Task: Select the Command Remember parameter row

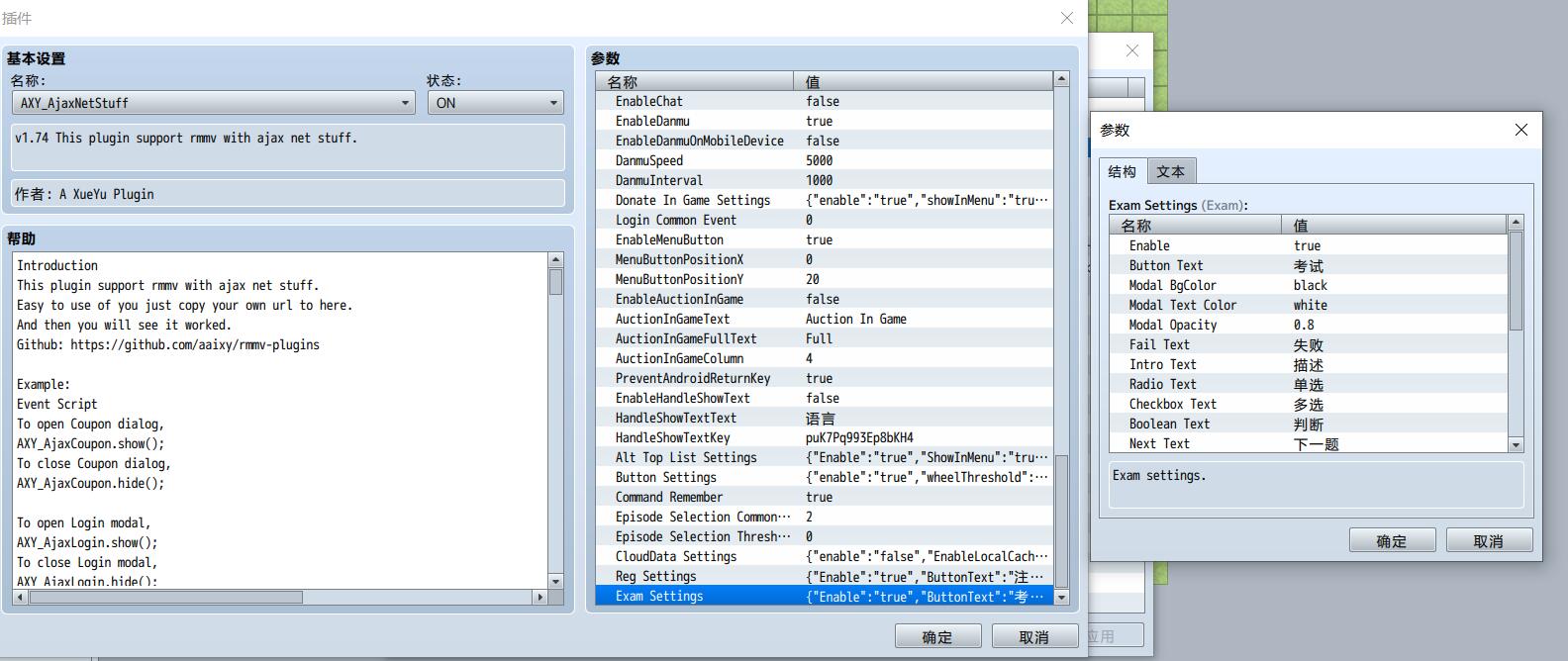Action: tap(825, 497)
